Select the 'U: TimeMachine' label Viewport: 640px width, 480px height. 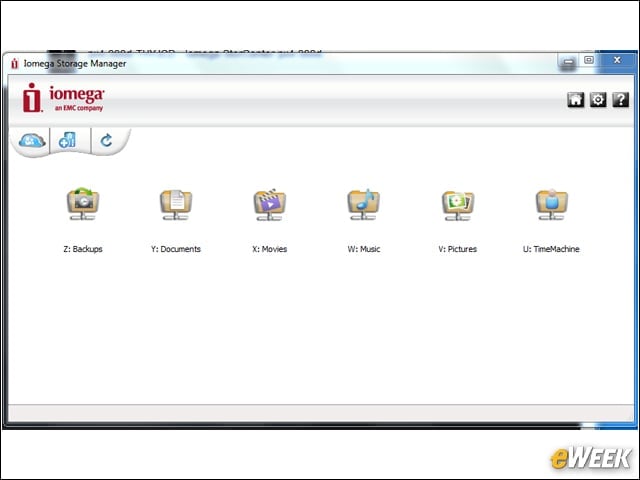pyautogui.click(x=551, y=249)
